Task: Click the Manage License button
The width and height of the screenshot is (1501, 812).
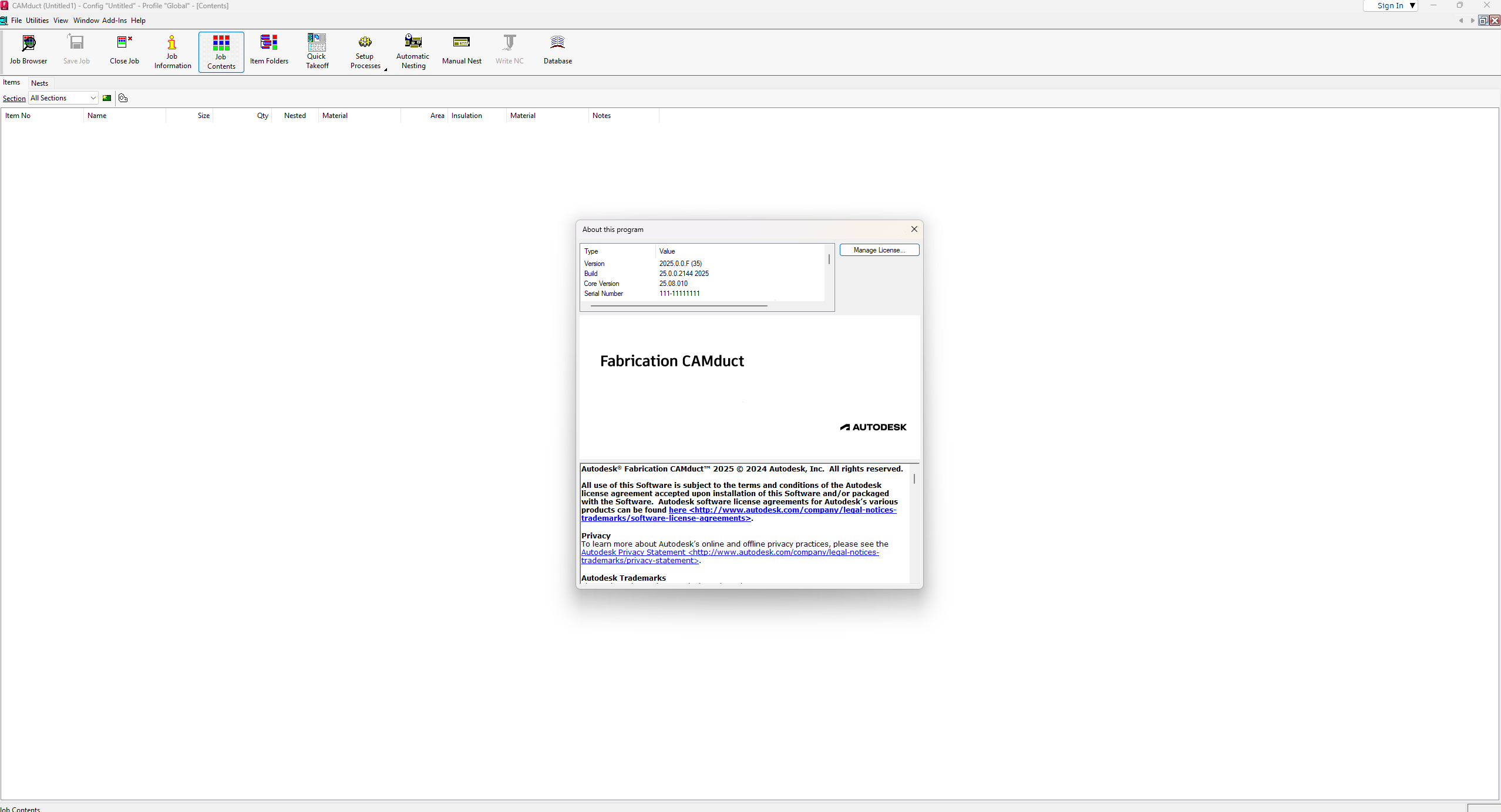Action: [879, 250]
